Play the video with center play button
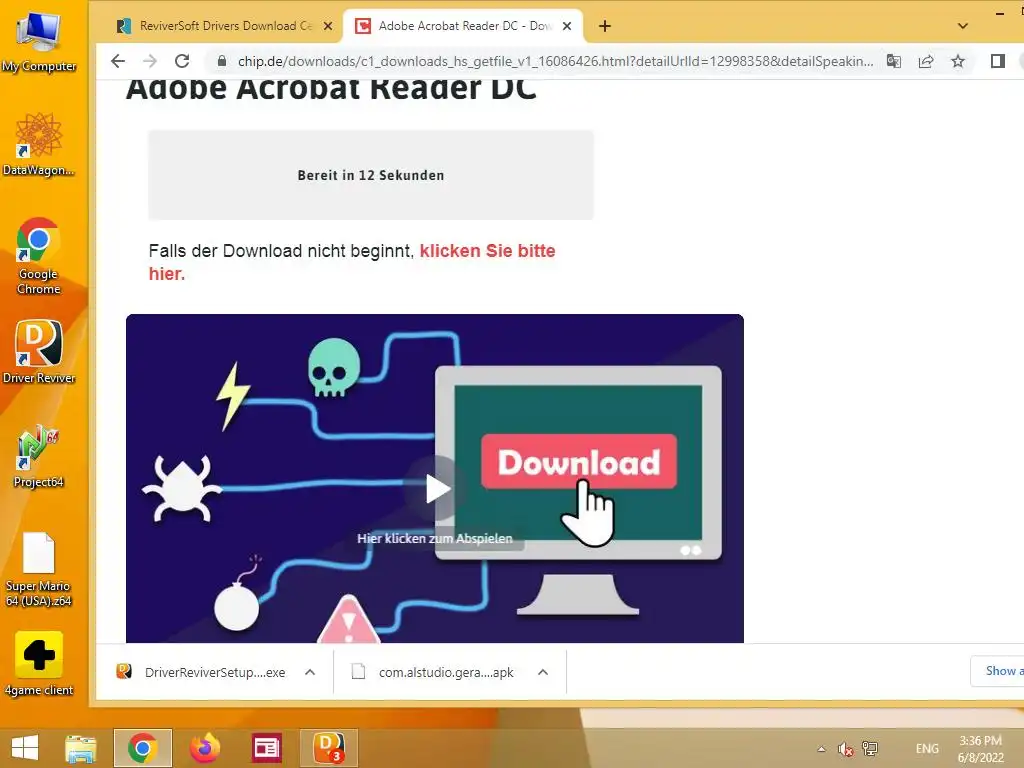 (437, 488)
